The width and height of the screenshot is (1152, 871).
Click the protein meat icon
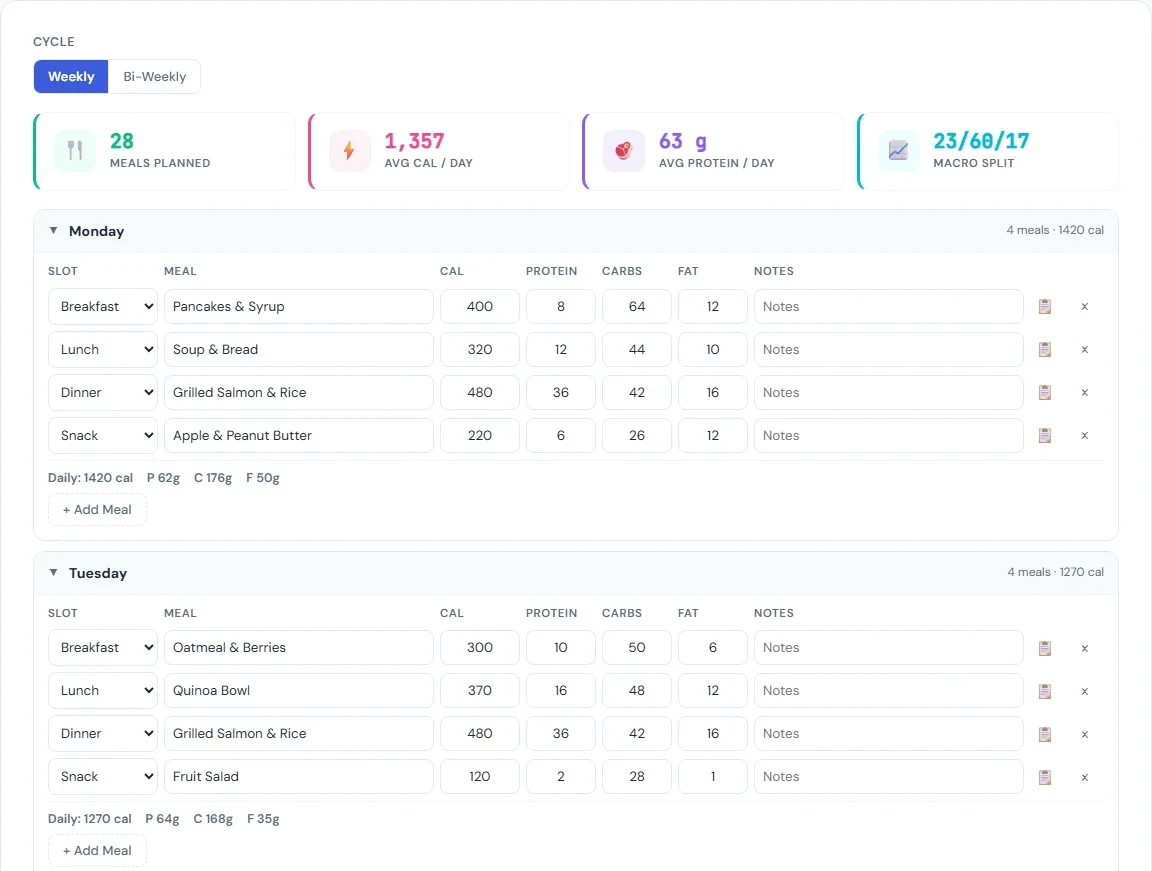623,150
